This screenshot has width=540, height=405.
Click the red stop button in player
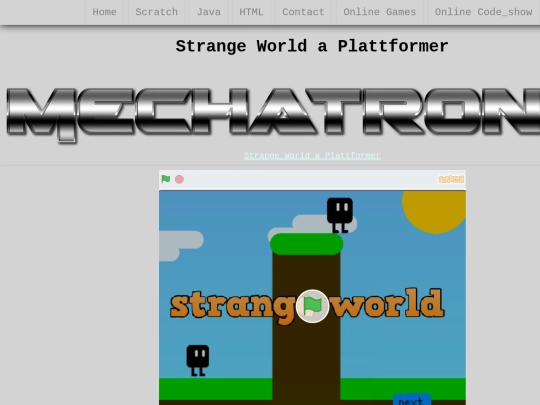click(179, 179)
